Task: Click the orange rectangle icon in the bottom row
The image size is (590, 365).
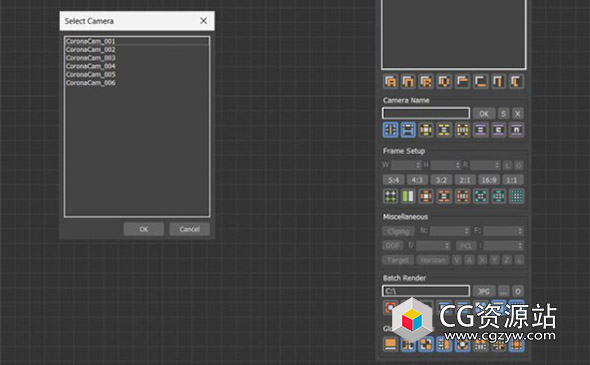Action: pyautogui.click(x=391, y=344)
